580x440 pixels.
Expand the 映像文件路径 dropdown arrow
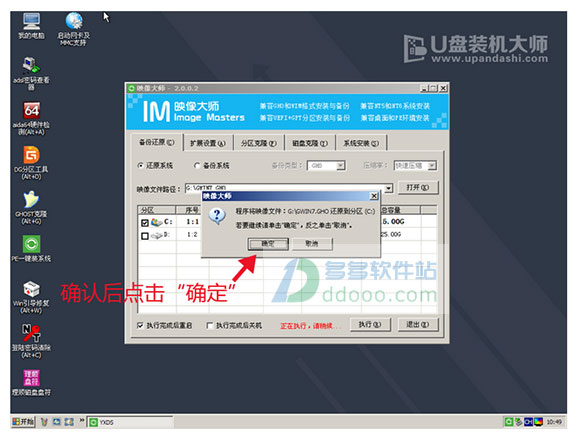388,188
